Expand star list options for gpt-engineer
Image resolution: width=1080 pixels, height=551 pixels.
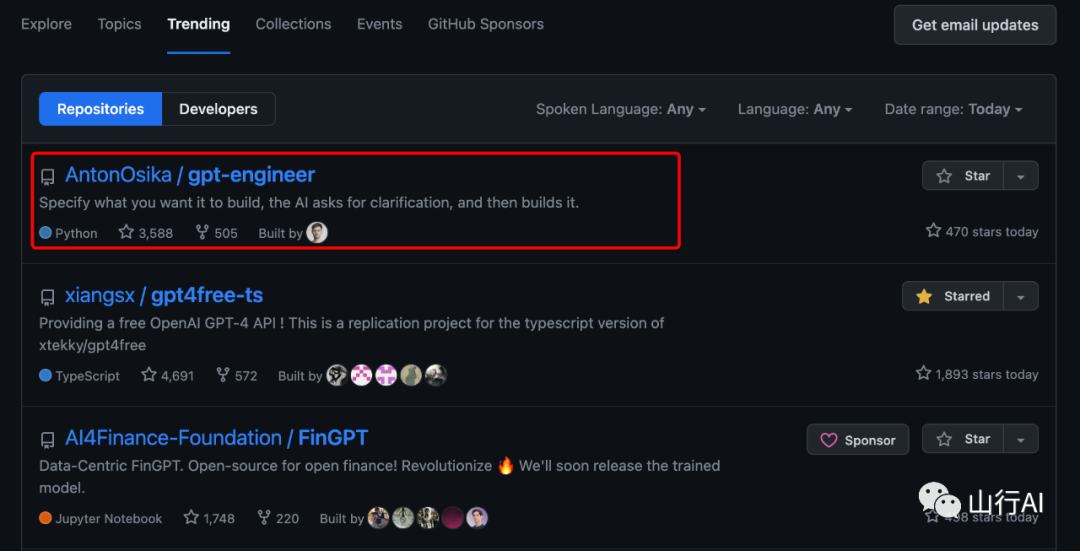coord(1021,176)
